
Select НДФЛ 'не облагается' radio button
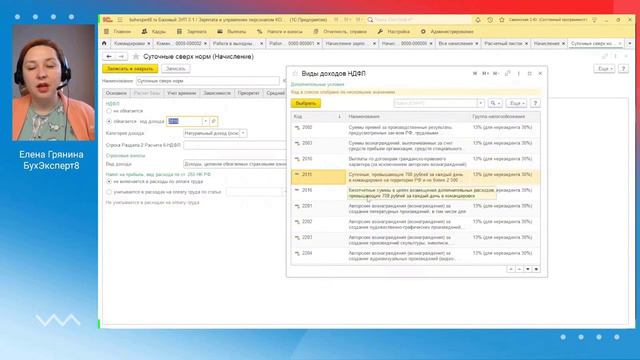[x=109, y=111]
